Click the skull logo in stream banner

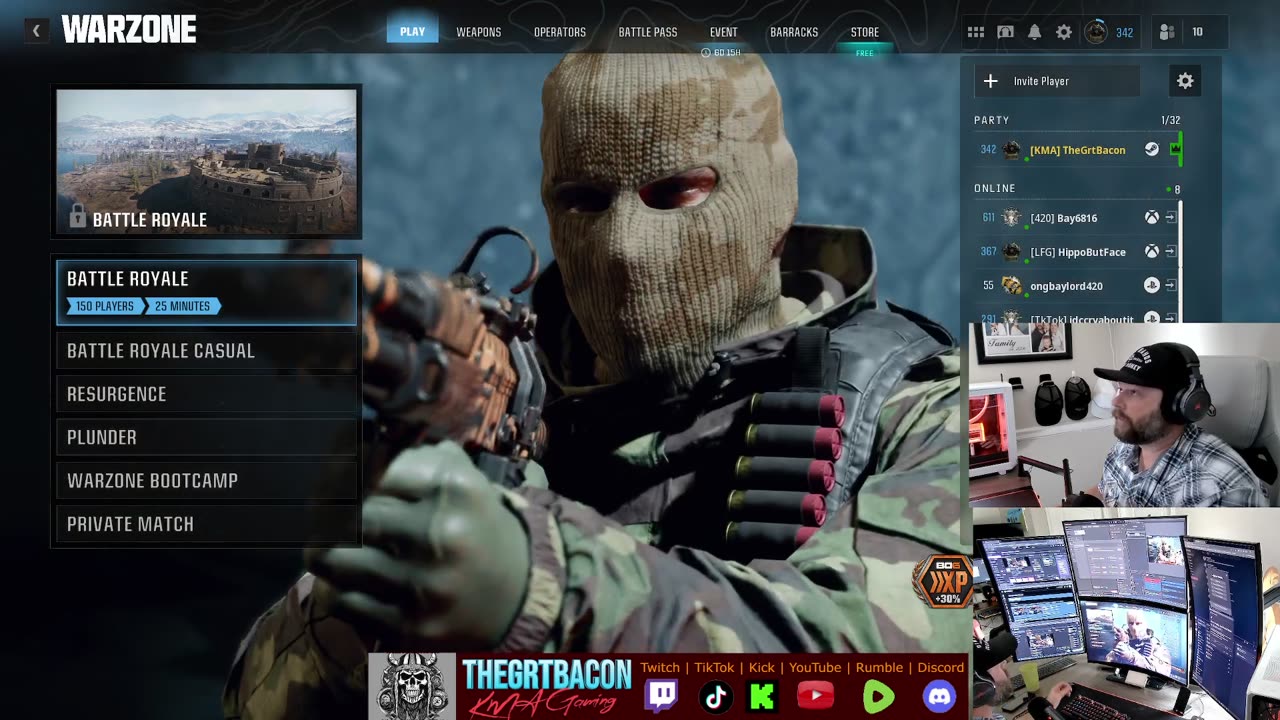(412, 686)
